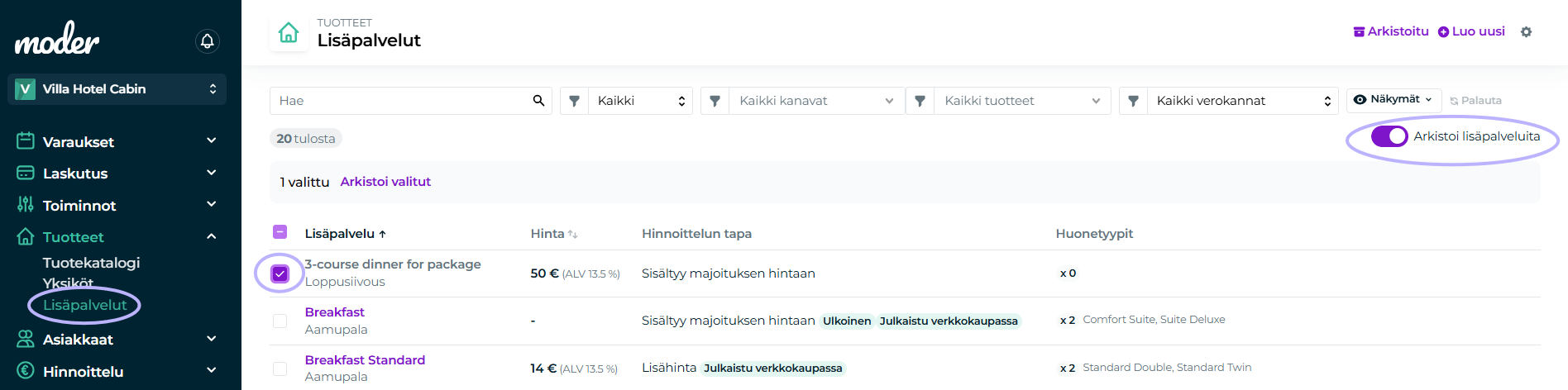Click the notification bell icon
This screenshot has width=1568, height=390.
208,40
